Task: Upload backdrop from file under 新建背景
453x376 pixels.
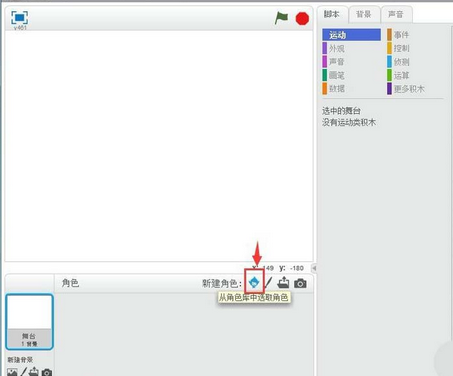Action: [x=33, y=372]
